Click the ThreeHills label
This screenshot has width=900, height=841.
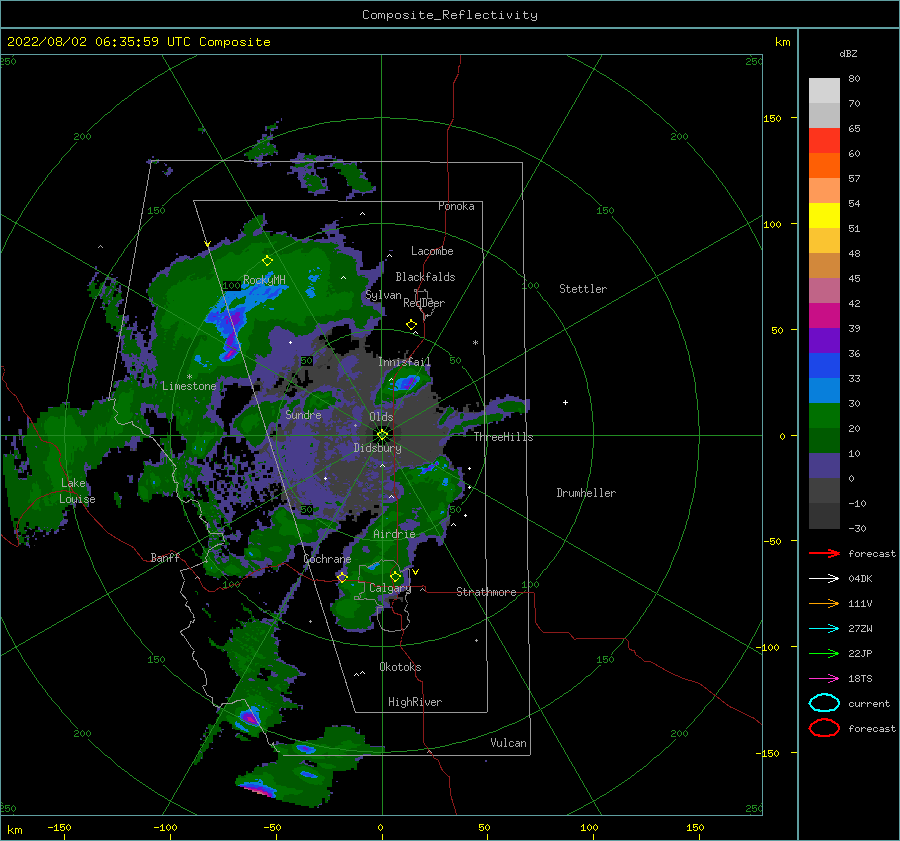click(x=503, y=437)
